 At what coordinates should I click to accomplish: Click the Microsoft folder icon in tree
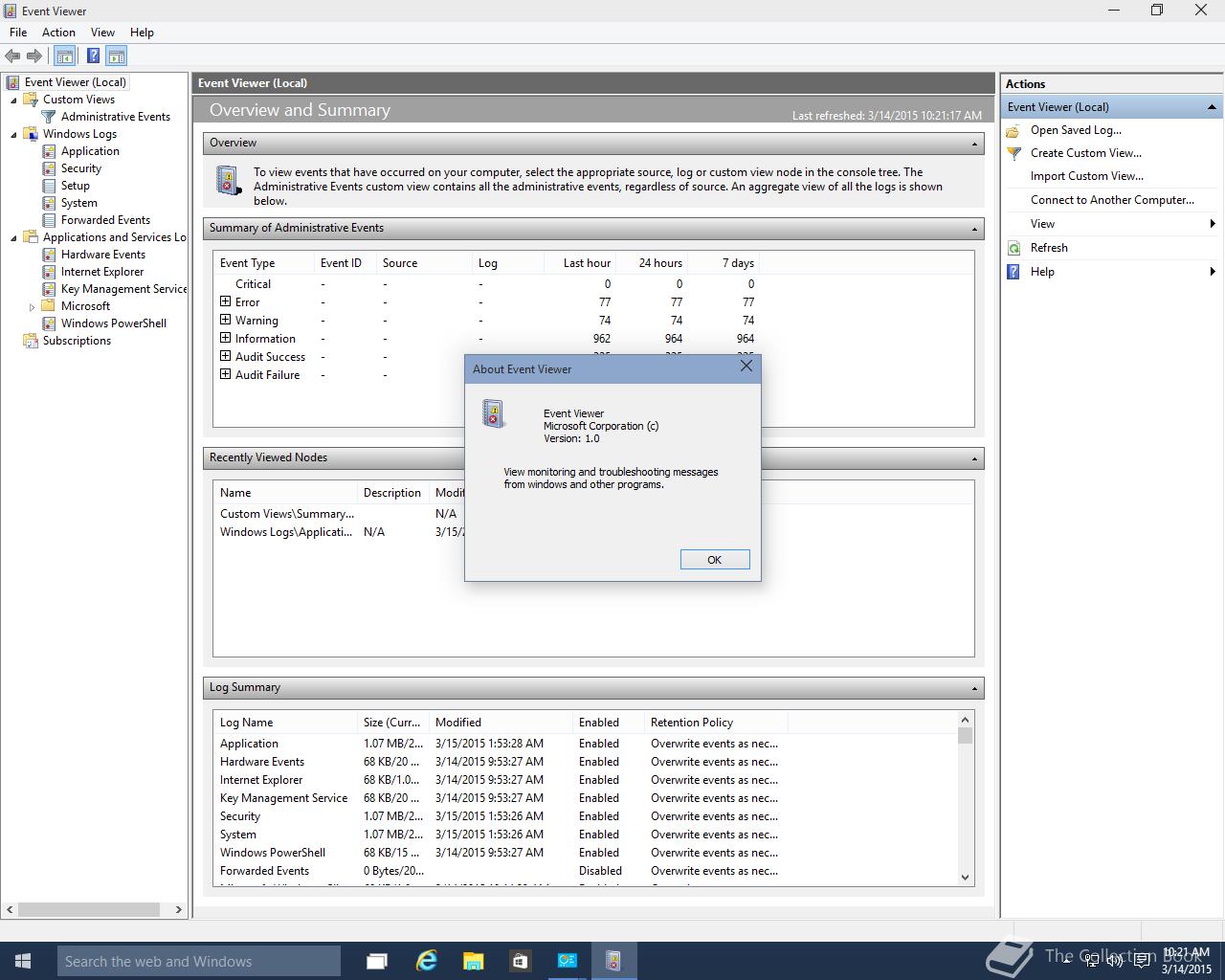click(49, 306)
